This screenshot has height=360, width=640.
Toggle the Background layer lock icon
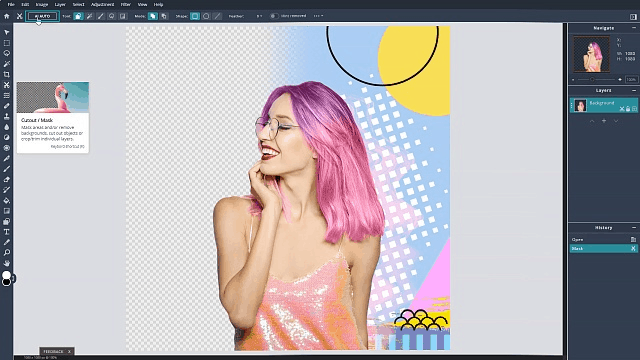[628, 109]
